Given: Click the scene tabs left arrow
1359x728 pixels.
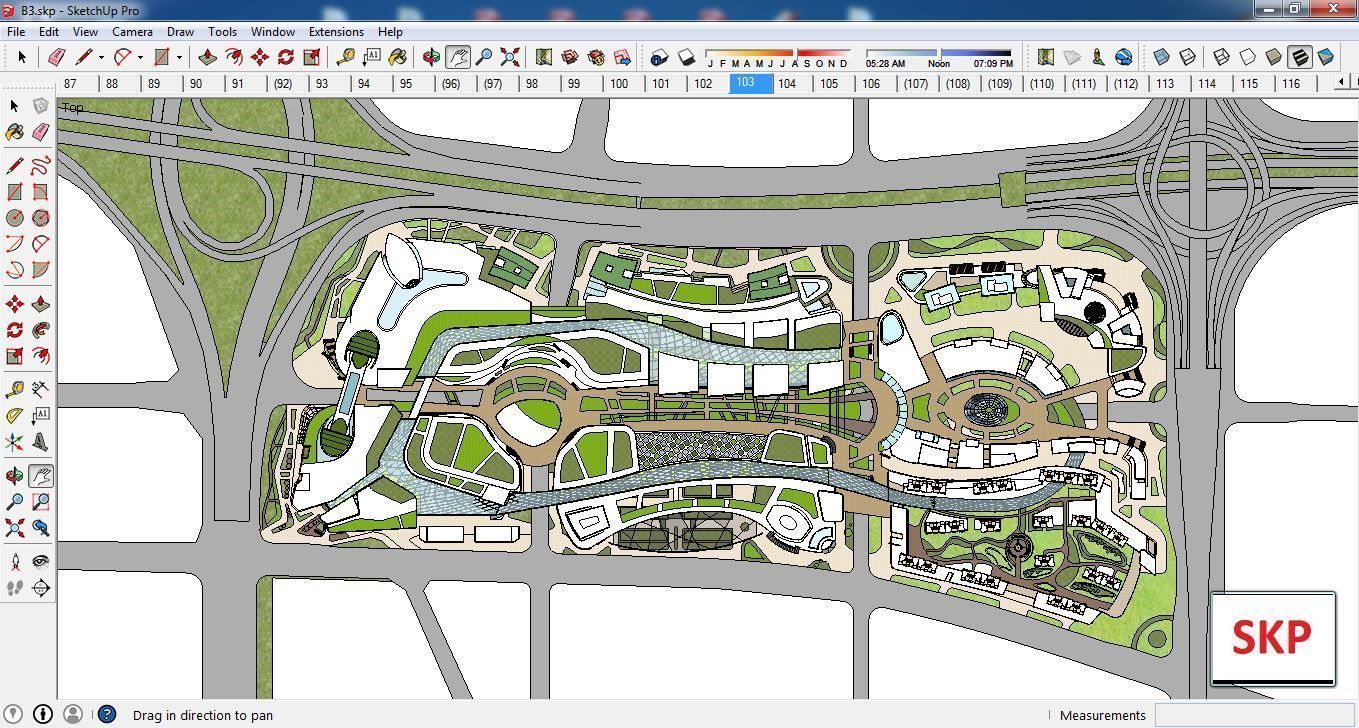Looking at the screenshot, I should 1341,83.
